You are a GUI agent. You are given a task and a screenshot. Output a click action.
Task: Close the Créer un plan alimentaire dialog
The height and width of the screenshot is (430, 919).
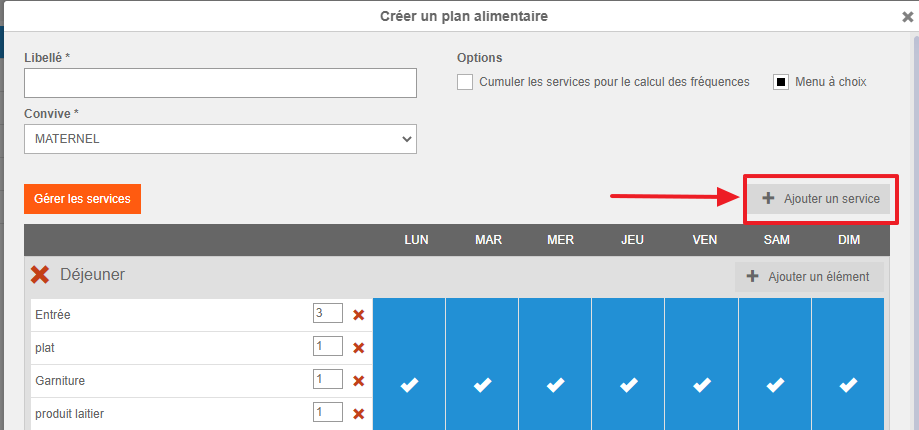pyautogui.click(x=907, y=16)
